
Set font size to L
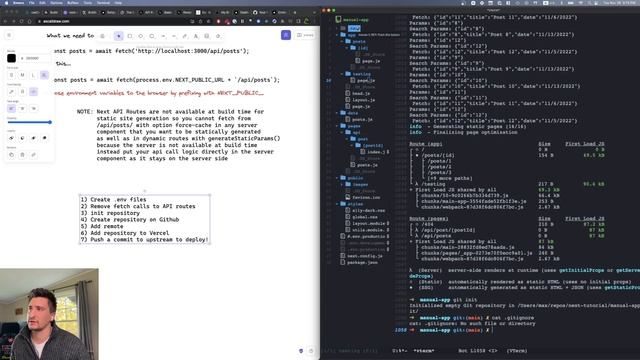click(x=33, y=75)
